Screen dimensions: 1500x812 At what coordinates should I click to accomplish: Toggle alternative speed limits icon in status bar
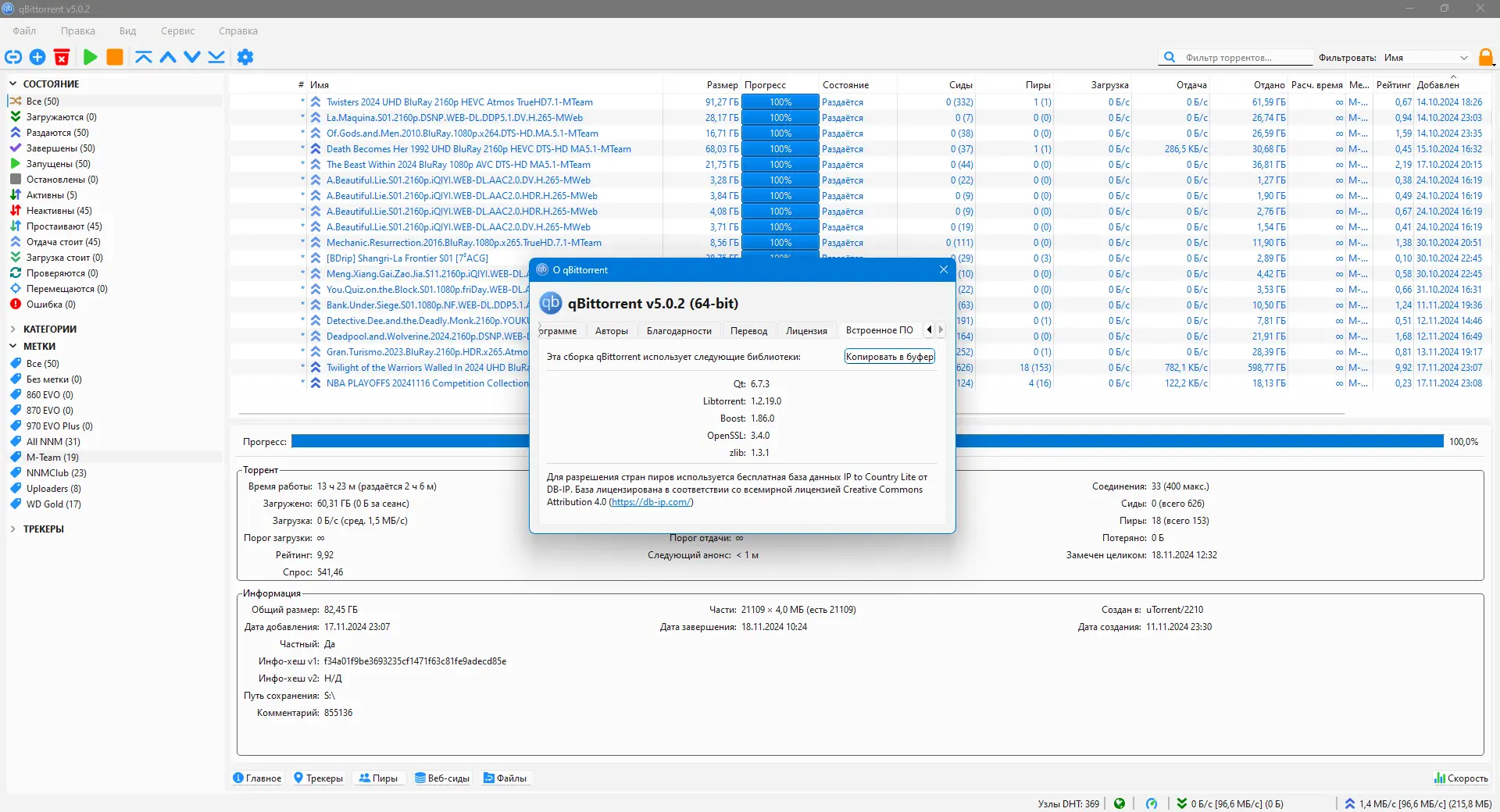click(x=1152, y=803)
